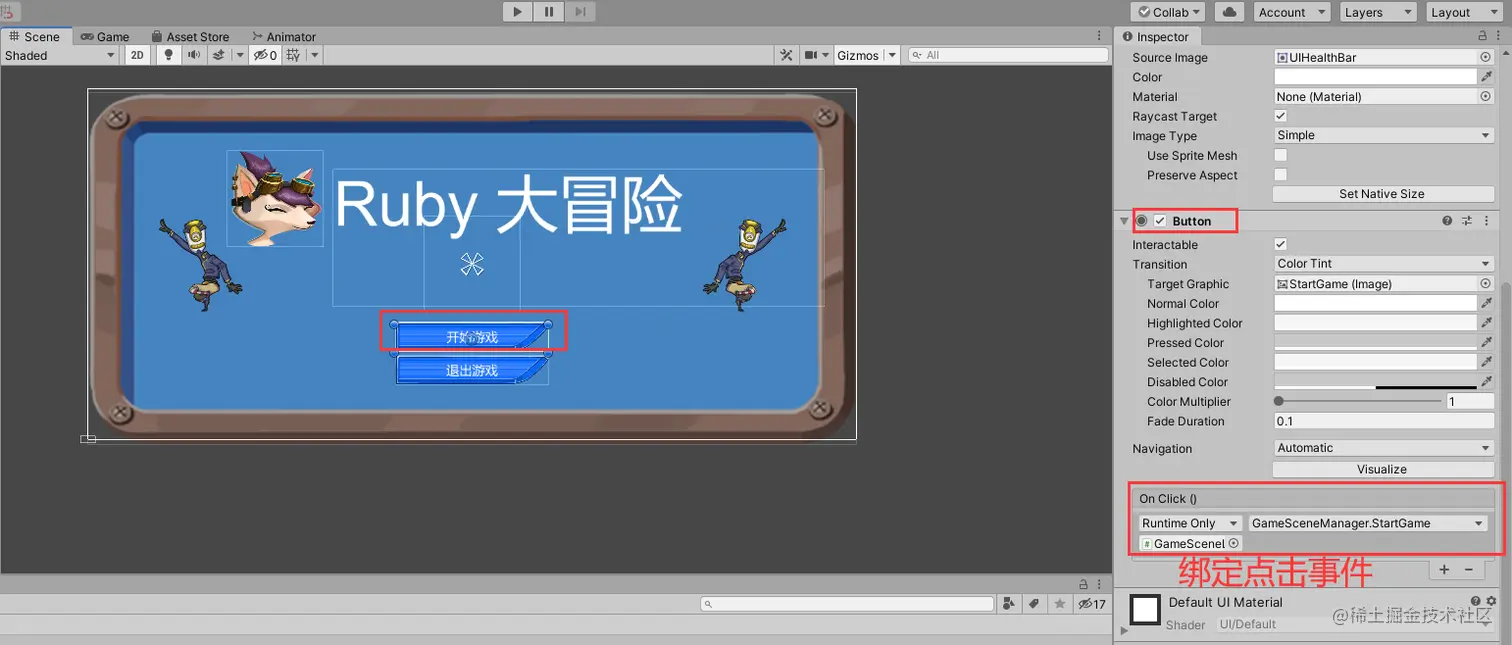Screen dimensions: 1512x645
Task: Open the Button component presets icon
Action: click(x=1467, y=221)
